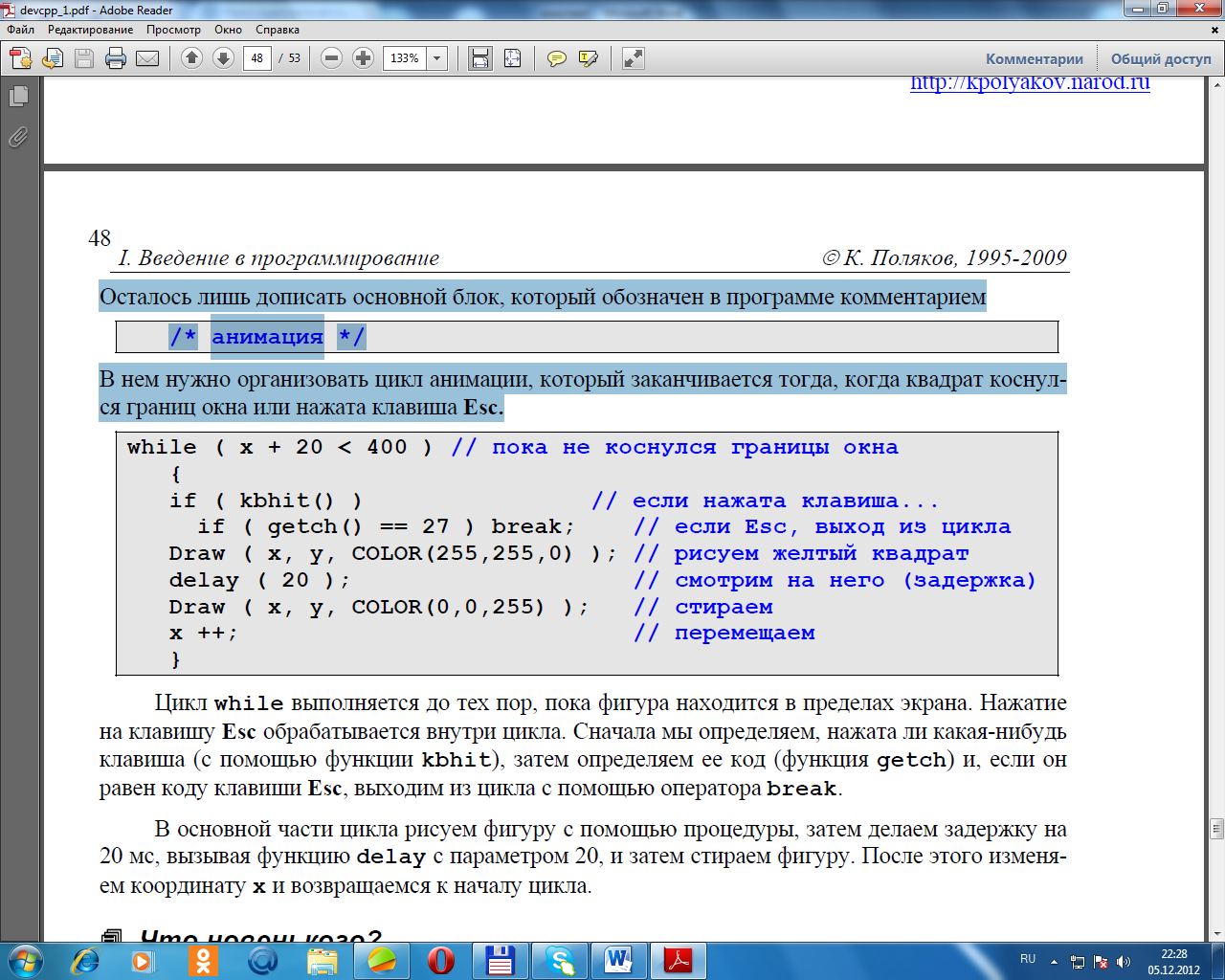Go to the next page with down arrow
Screen dimensions: 1225x980
(x=223, y=58)
